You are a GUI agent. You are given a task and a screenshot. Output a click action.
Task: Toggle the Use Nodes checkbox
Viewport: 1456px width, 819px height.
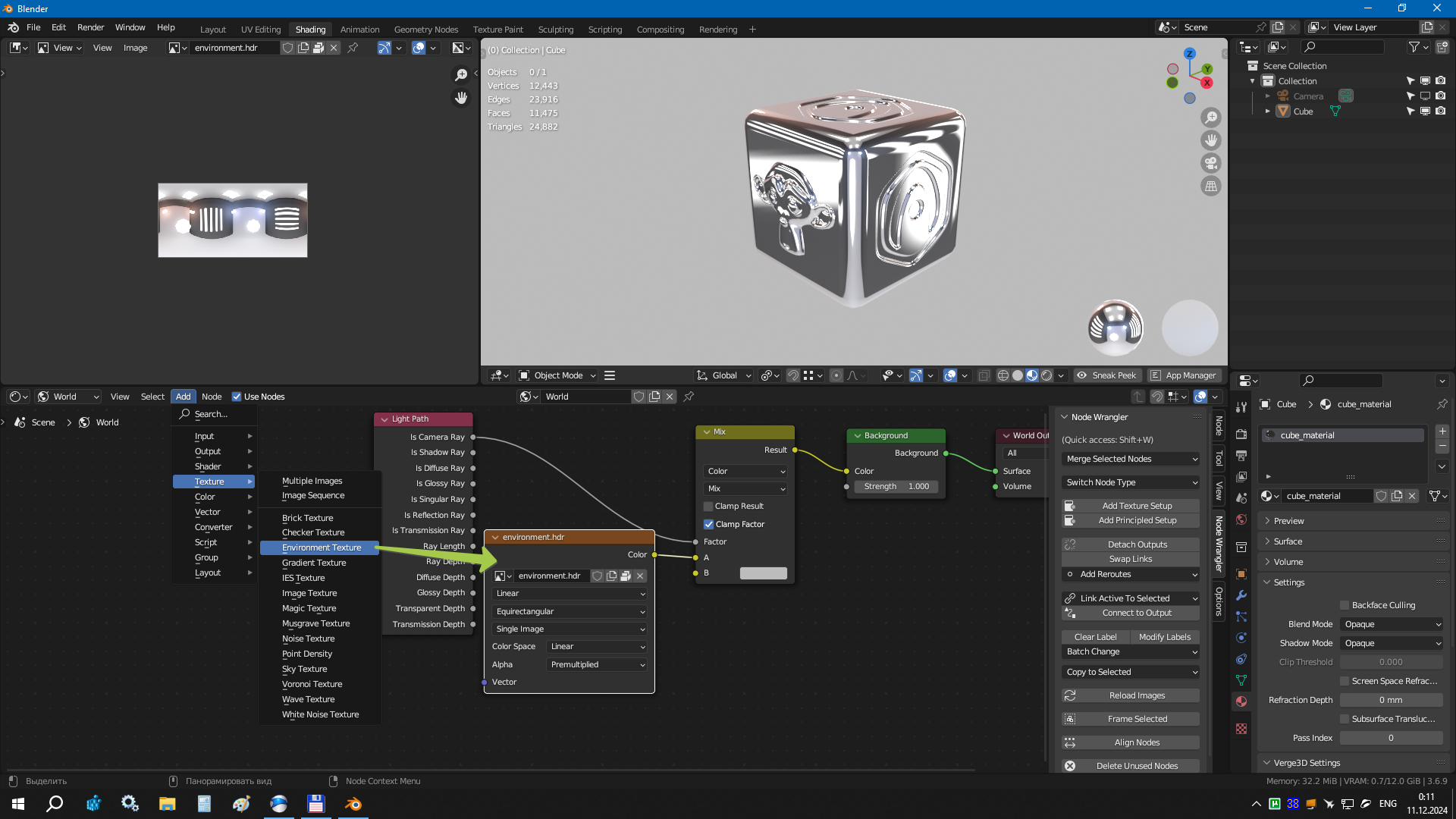coord(237,397)
